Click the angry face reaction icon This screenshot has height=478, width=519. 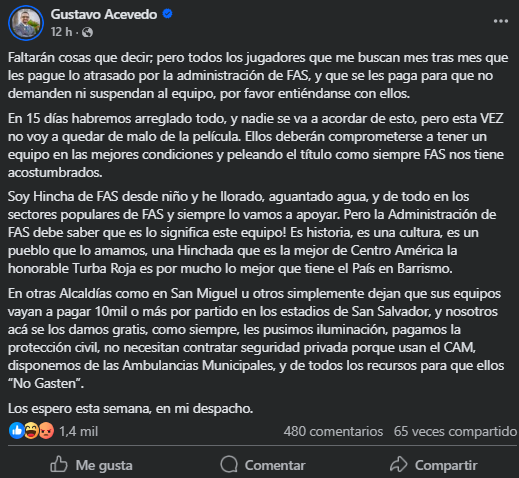click(x=46, y=431)
